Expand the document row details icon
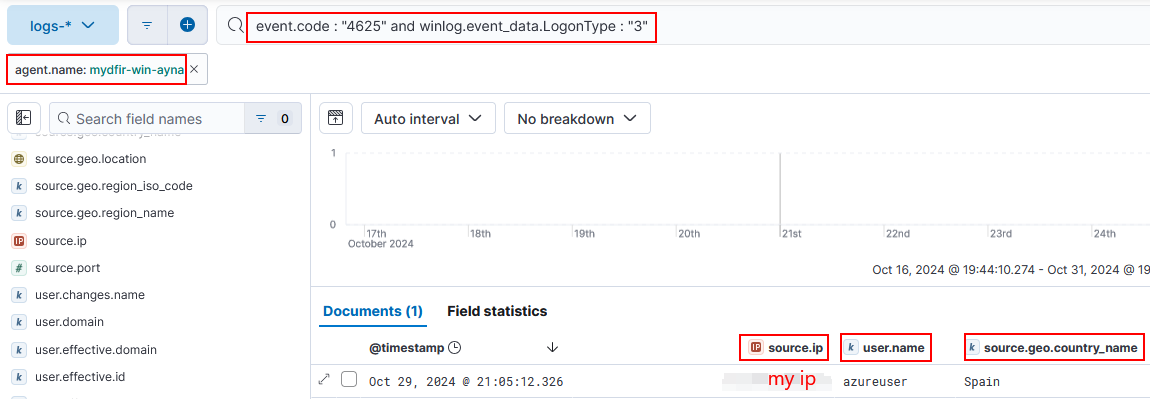The image size is (1150, 399). pyautogui.click(x=324, y=380)
